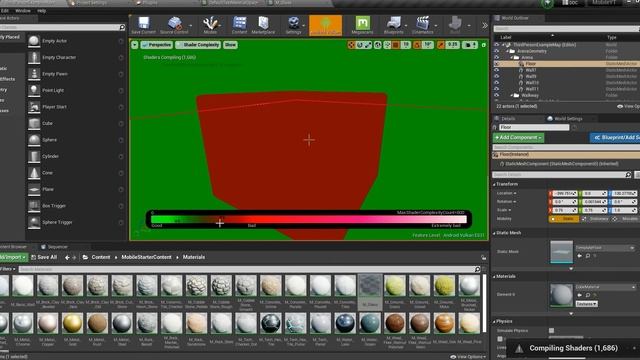Go back in content browser history
This screenshot has height=360, width=640.
click(x=67, y=258)
